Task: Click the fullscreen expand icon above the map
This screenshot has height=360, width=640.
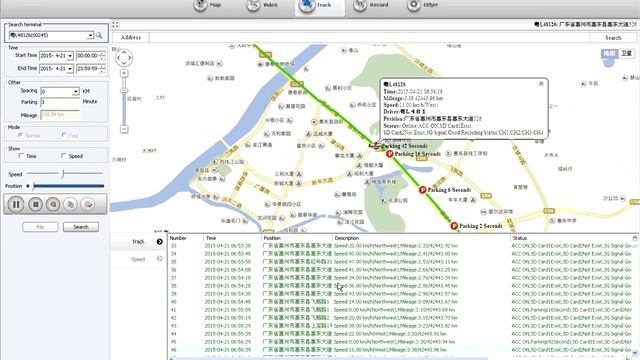Action: [x=115, y=25]
